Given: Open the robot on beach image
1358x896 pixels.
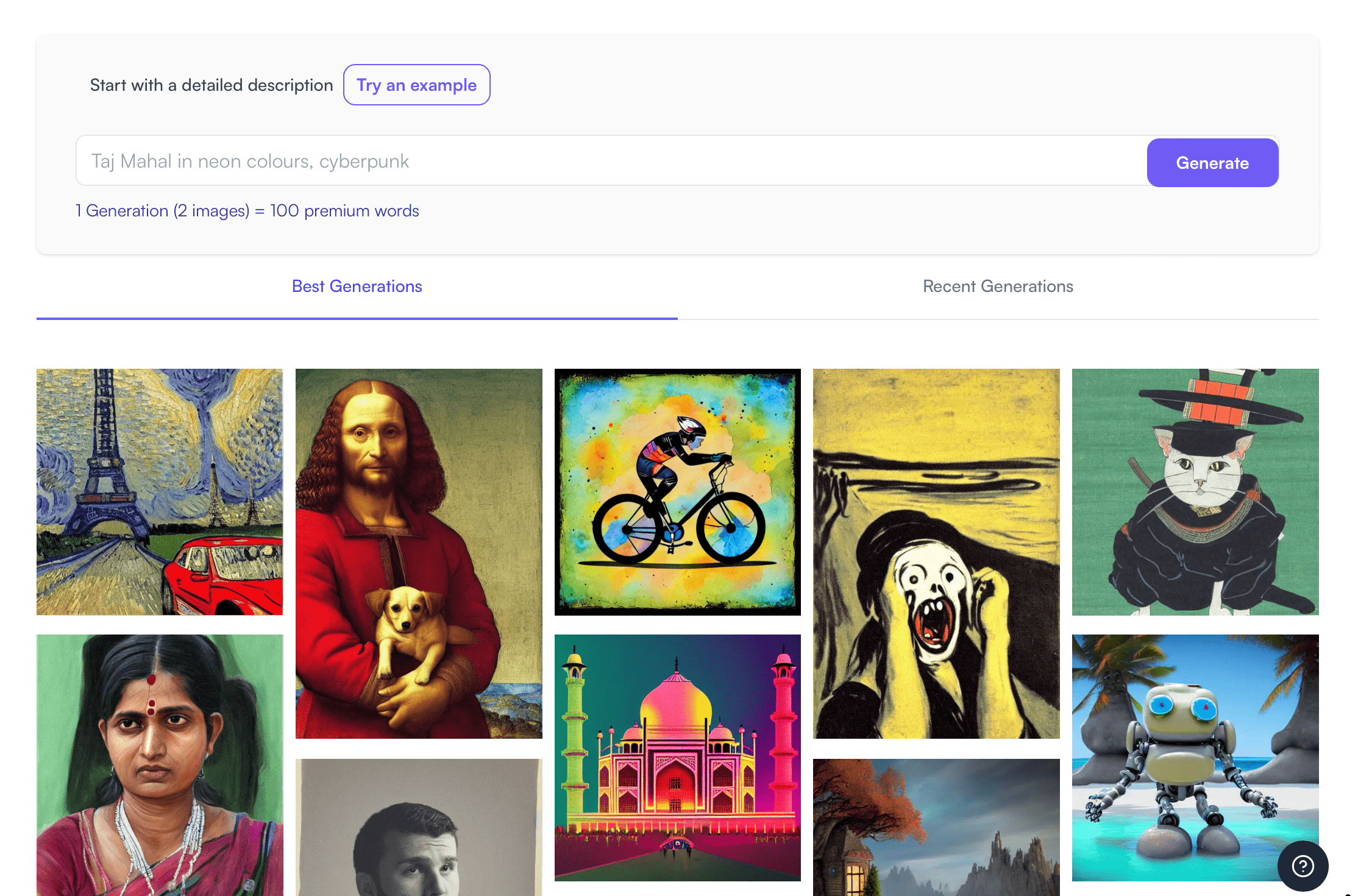Looking at the screenshot, I should click(x=1195, y=757).
